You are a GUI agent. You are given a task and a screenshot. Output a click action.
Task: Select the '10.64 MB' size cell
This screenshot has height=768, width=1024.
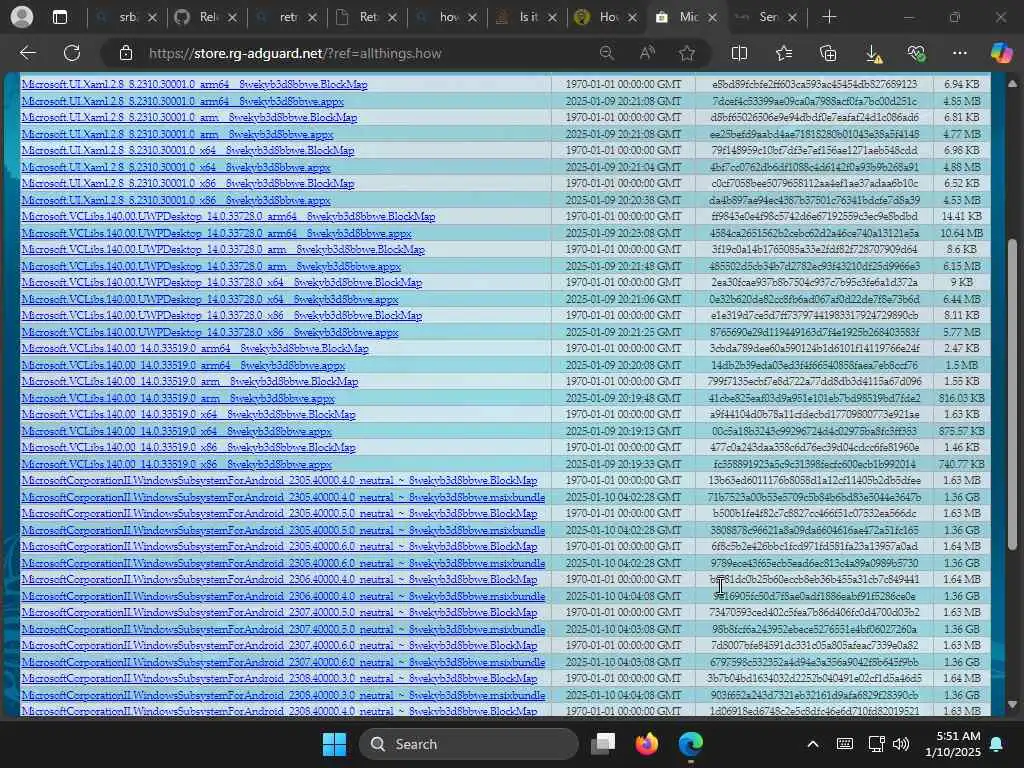[961, 233]
